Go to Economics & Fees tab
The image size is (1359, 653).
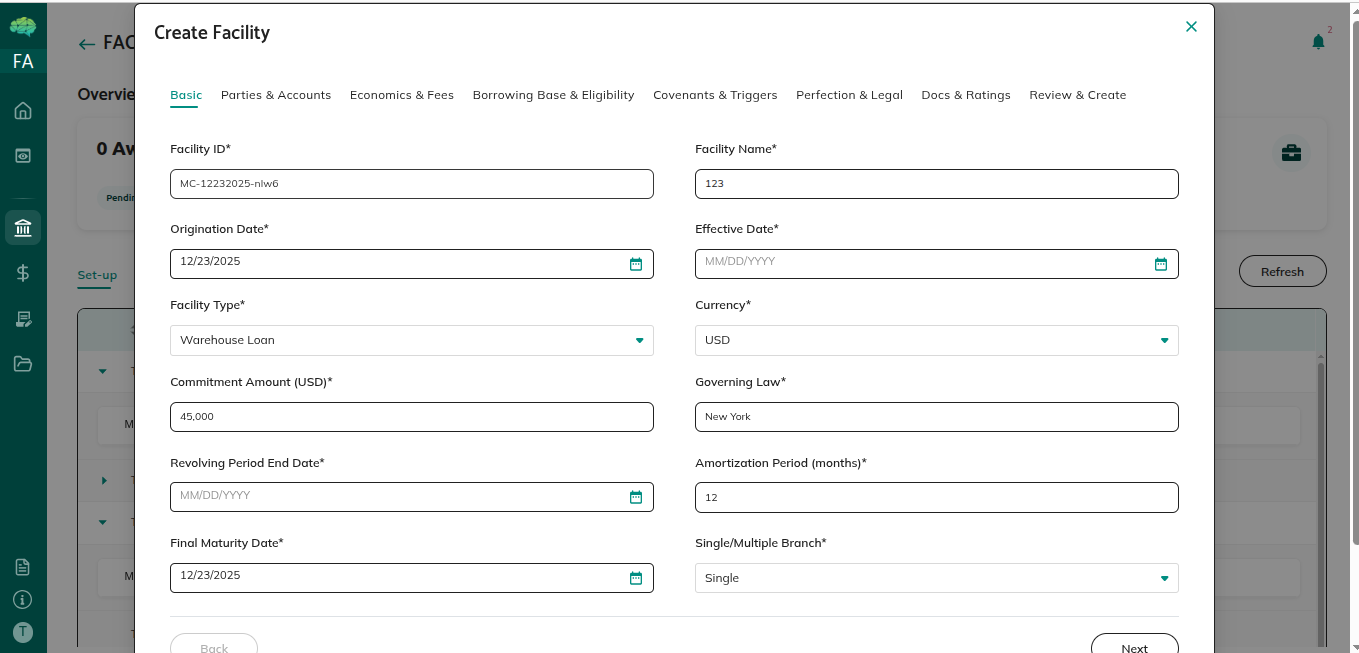[x=401, y=95]
